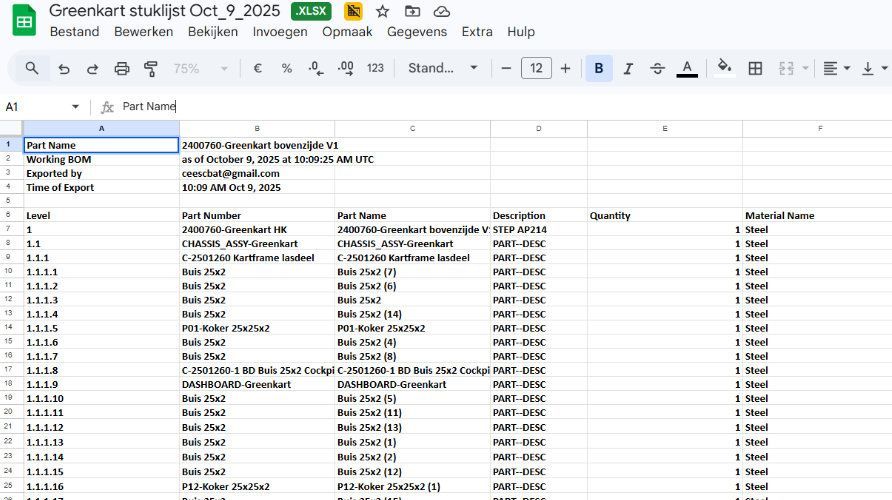Open the Bewerken menu
Image resolution: width=892 pixels, height=500 pixels.
(x=143, y=32)
